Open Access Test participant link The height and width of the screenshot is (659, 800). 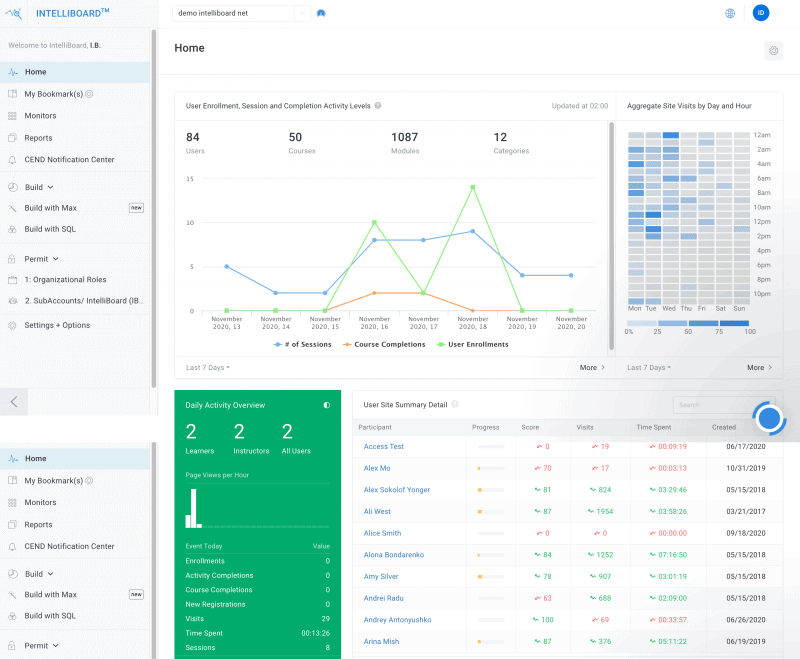coord(384,446)
